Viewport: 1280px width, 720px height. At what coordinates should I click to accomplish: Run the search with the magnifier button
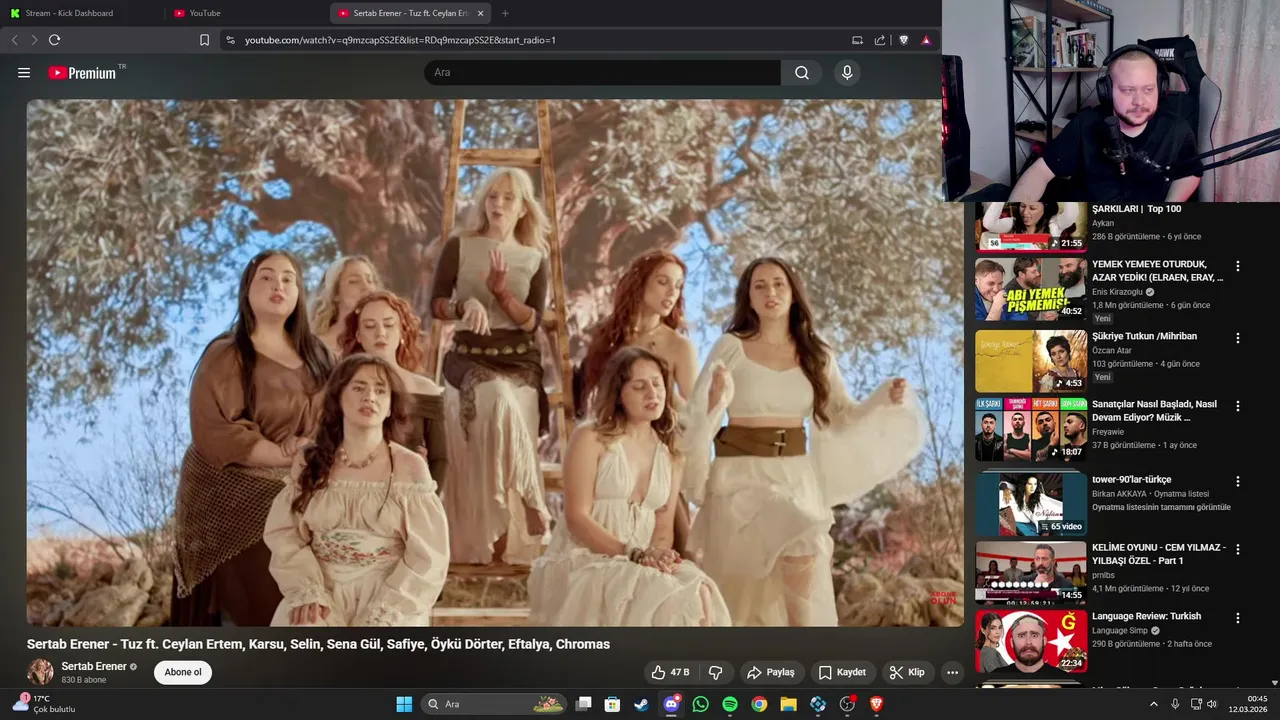click(x=802, y=73)
